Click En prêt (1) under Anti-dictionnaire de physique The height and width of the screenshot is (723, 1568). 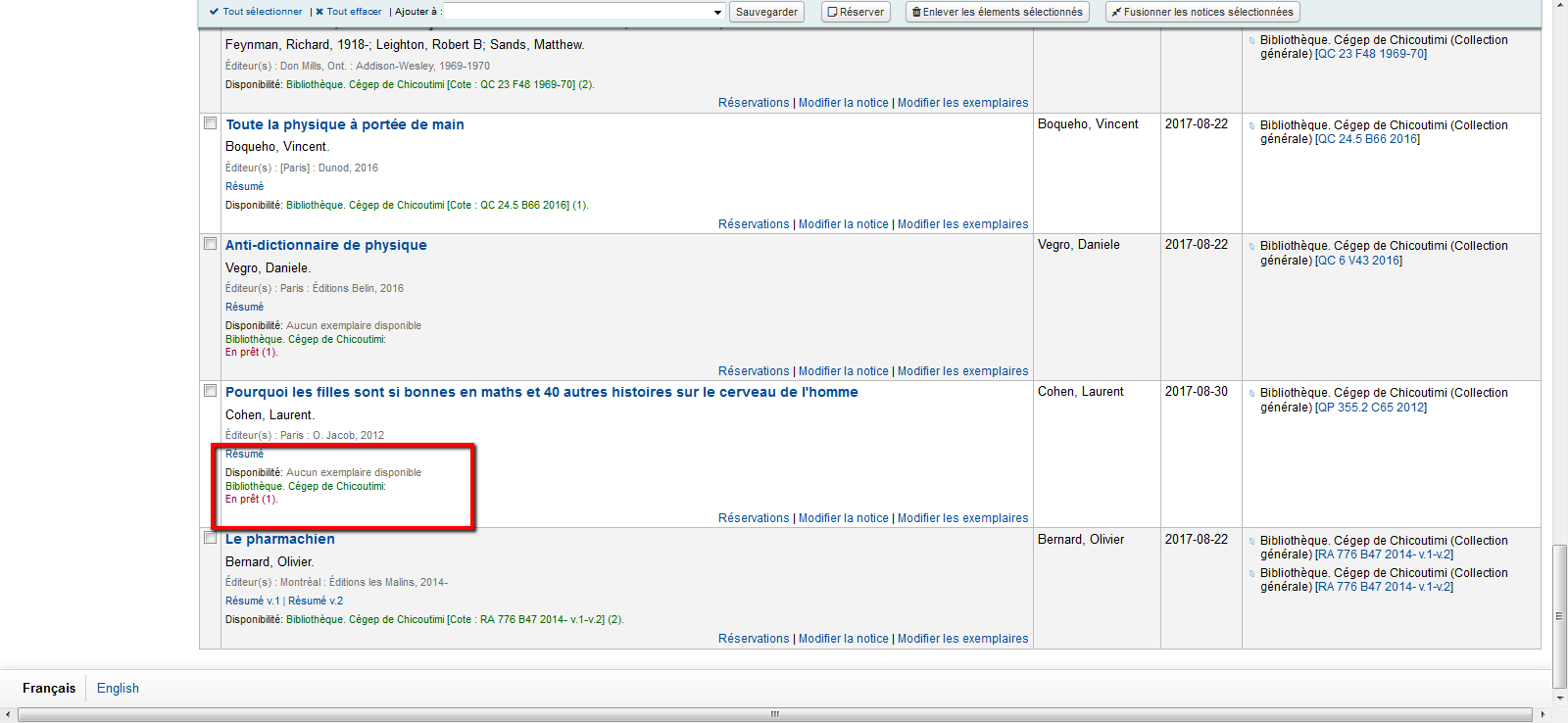(252, 353)
